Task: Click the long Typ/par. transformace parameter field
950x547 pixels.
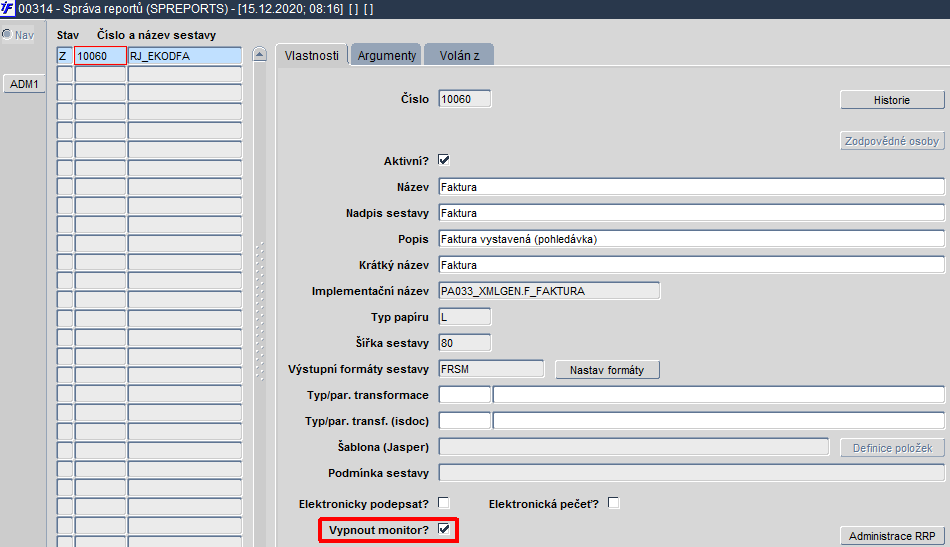Action: coord(719,395)
